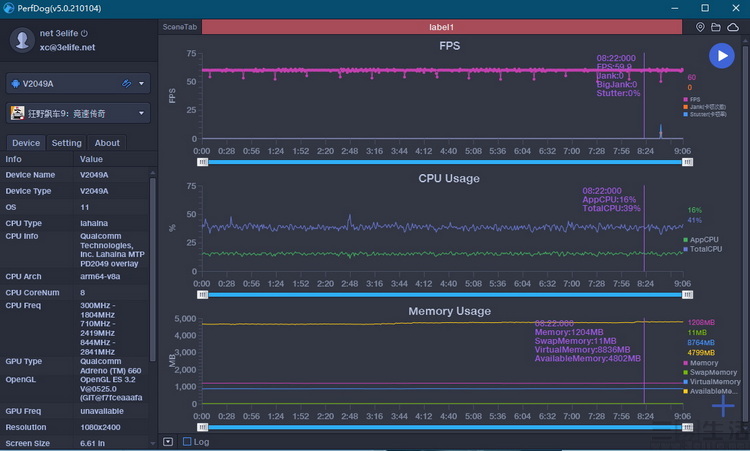The image size is (750, 451).
Task: Click the scroll-down arrow of device info list
Action: pyautogui.click(x=153, y=444)
